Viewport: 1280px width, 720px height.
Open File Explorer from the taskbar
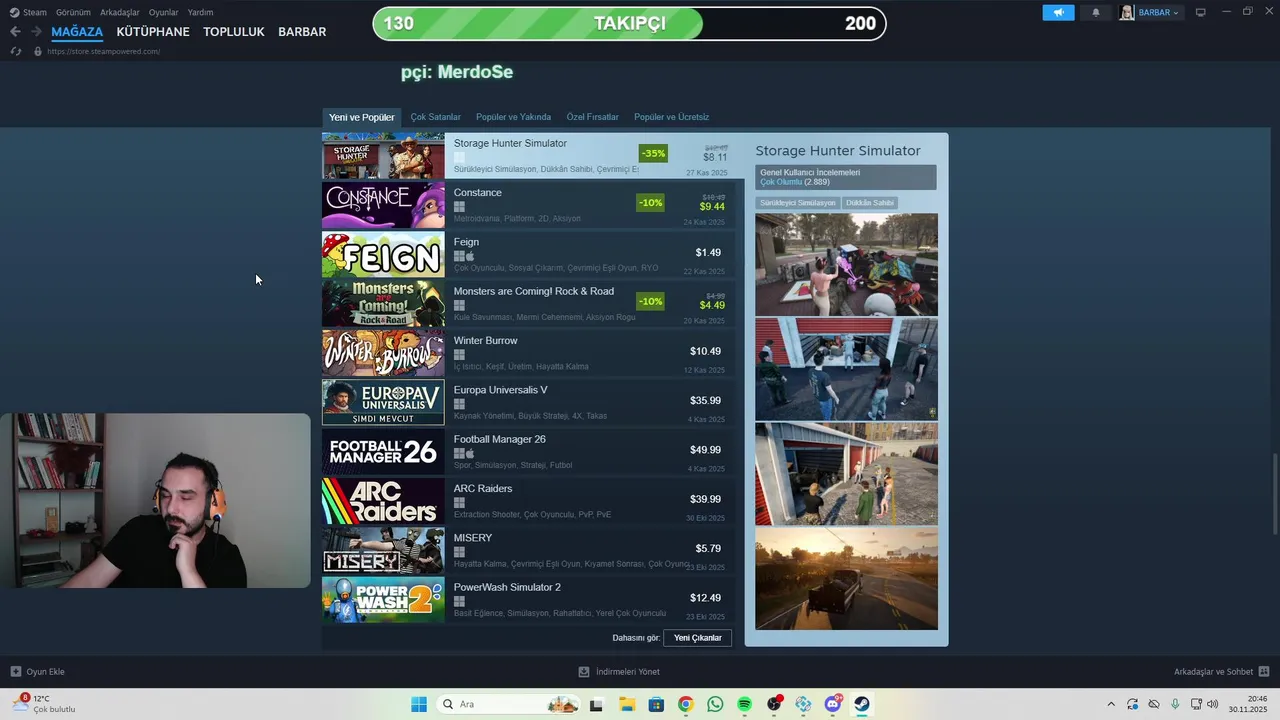coord(626,704)
